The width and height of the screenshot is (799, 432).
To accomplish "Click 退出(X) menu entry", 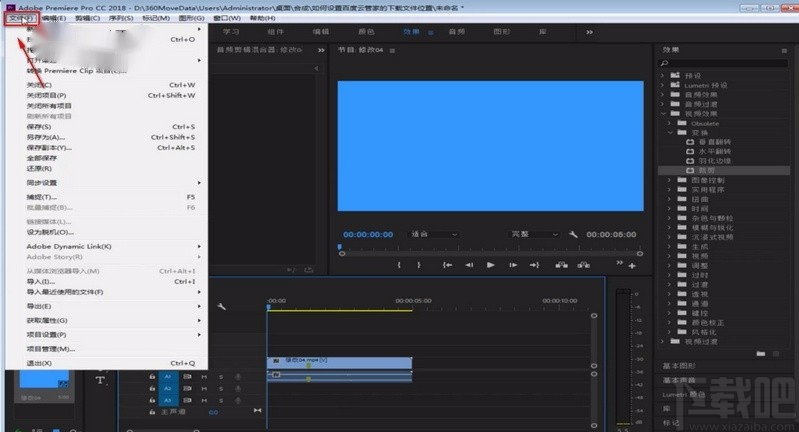I will 39,363.
